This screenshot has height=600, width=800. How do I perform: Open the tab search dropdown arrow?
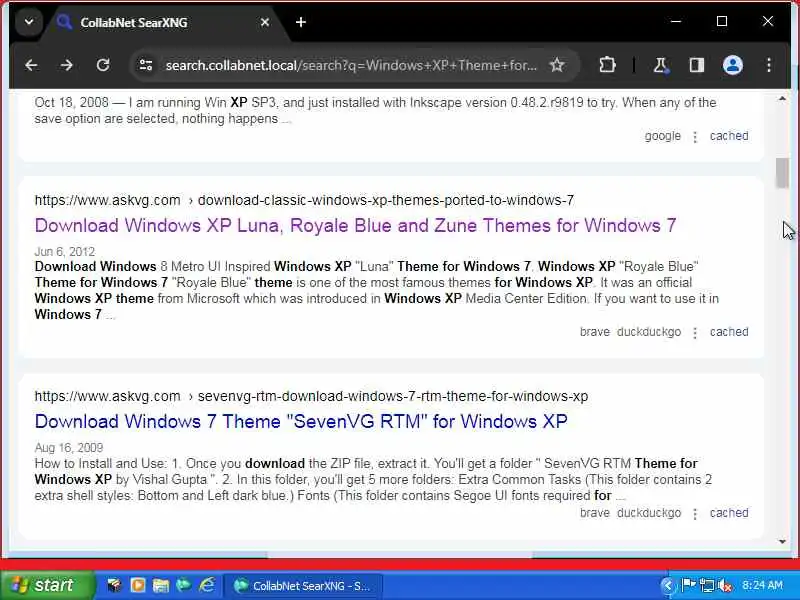click(29, 22)
